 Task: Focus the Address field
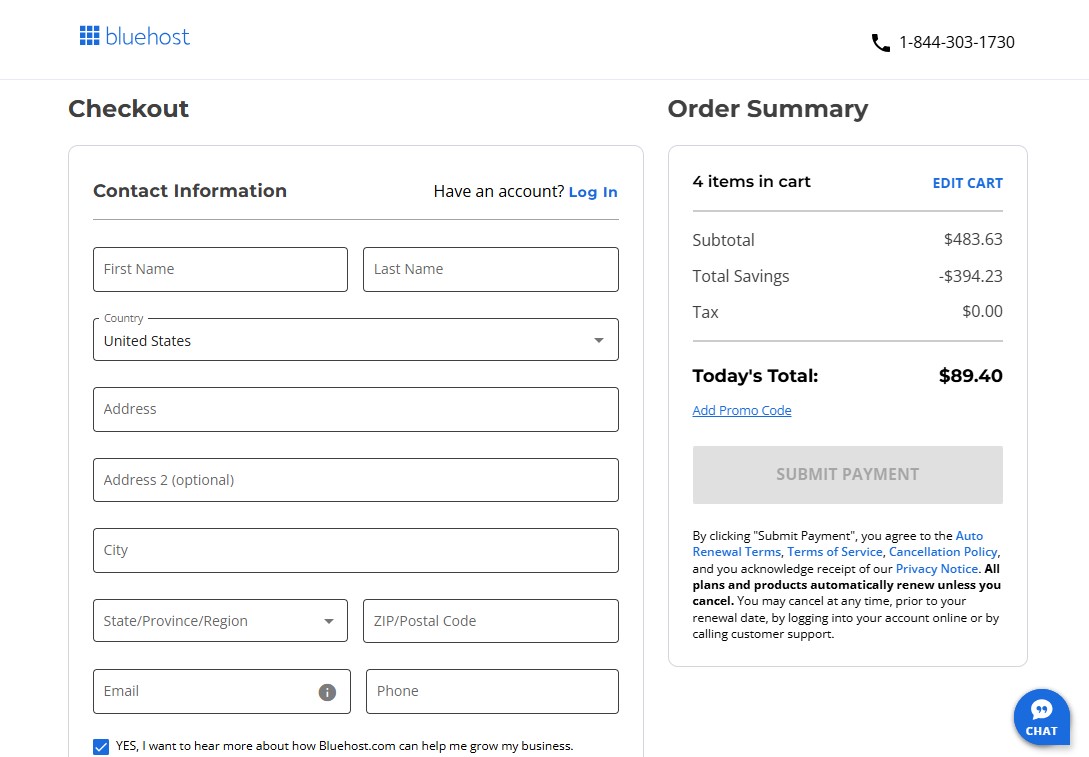pyautogui.click(x=356, y=410)
